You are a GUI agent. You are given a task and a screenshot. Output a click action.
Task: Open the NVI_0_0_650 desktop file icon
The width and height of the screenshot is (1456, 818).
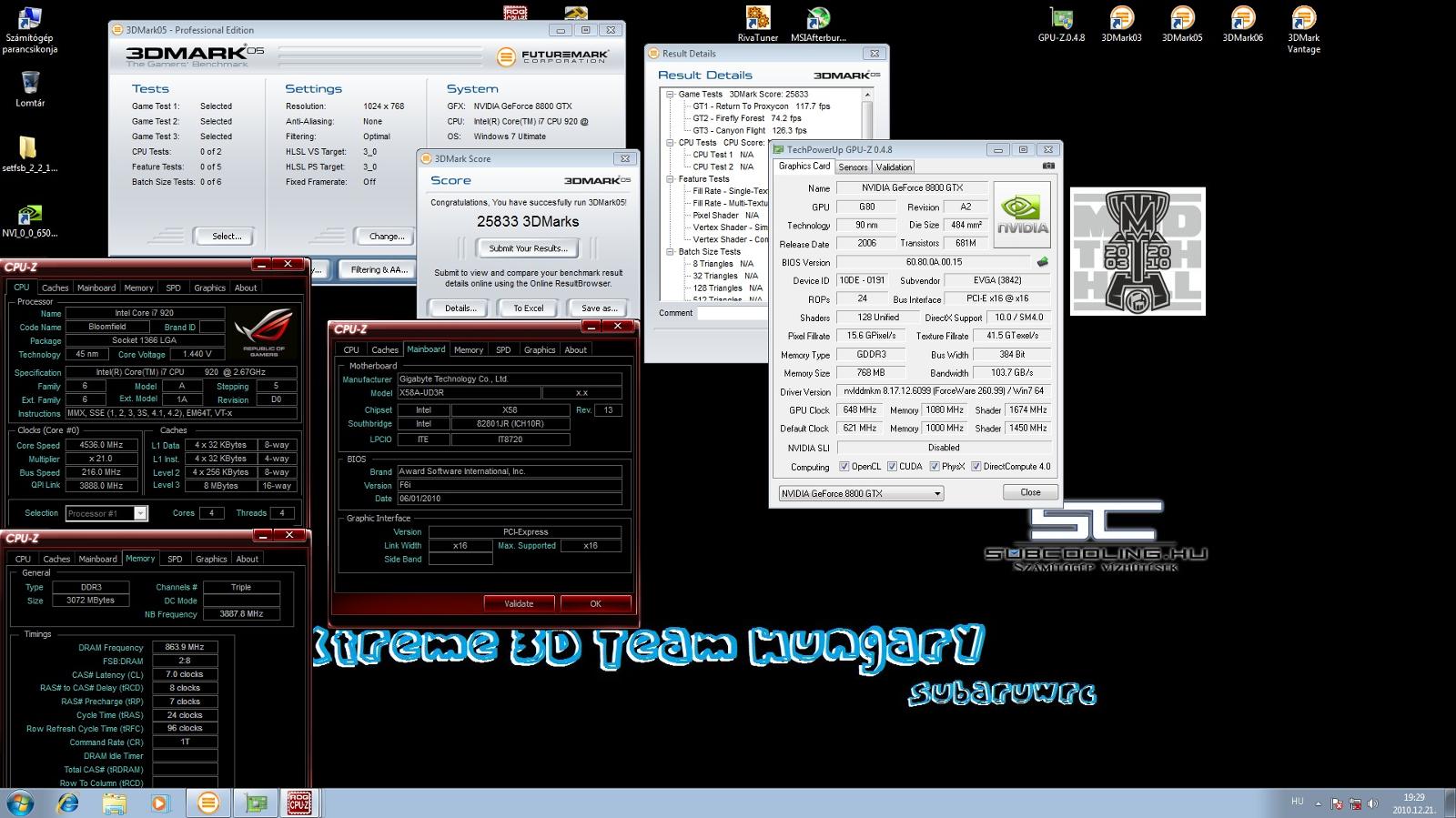pos(29,219)
